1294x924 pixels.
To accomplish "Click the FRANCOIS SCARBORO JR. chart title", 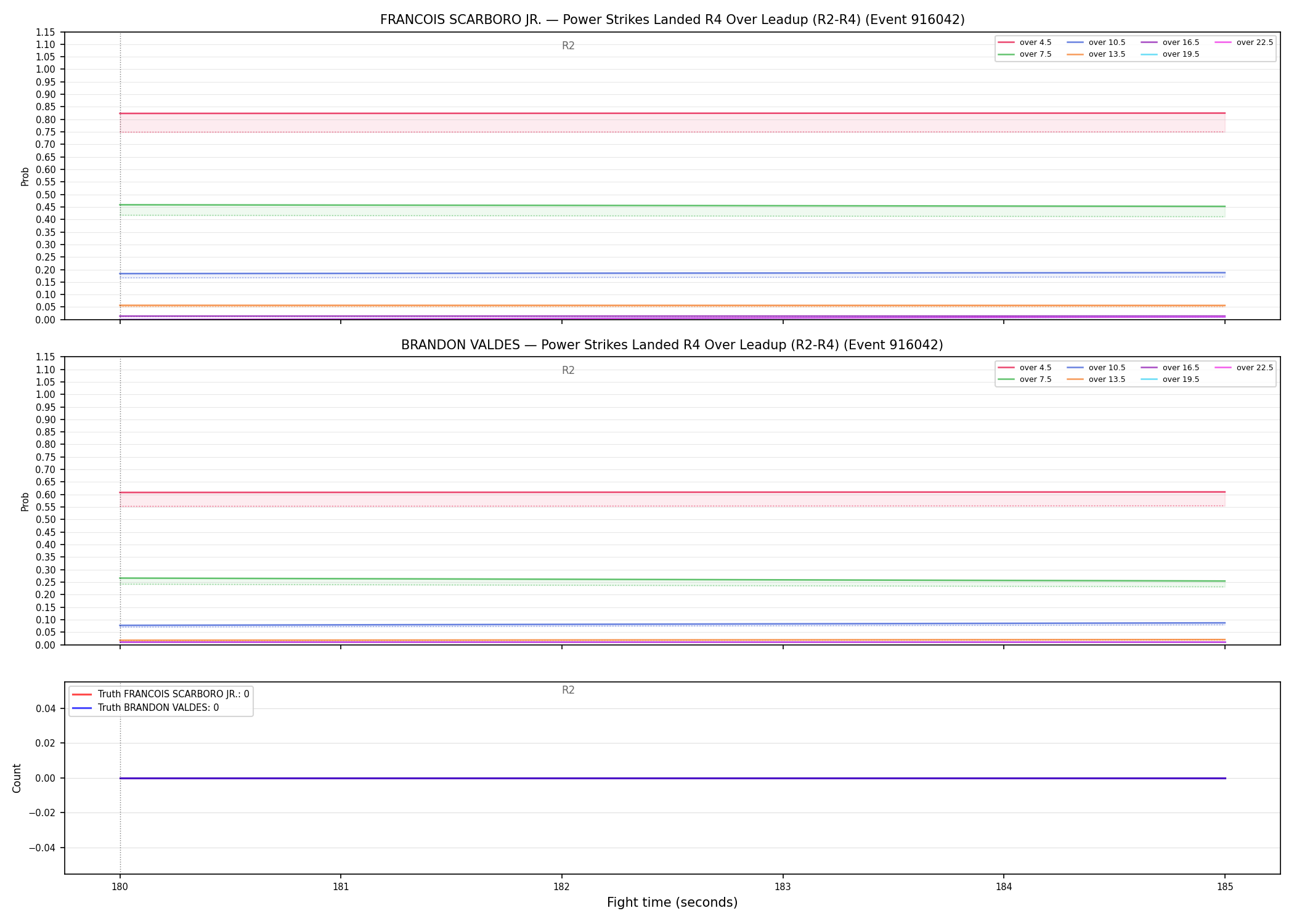I will tap(672, 20).
